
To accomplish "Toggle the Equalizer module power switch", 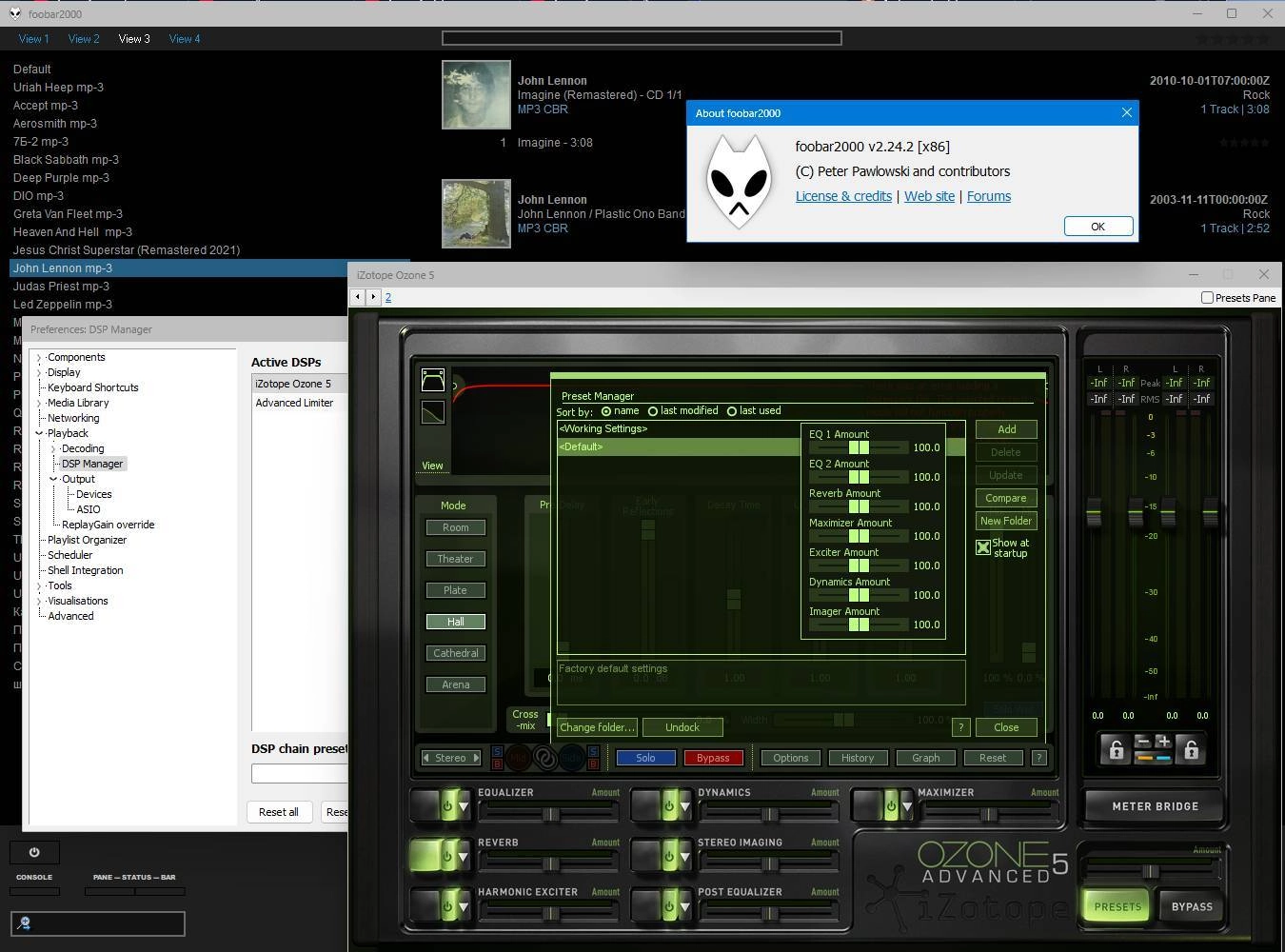I will (x=448, y=805).
